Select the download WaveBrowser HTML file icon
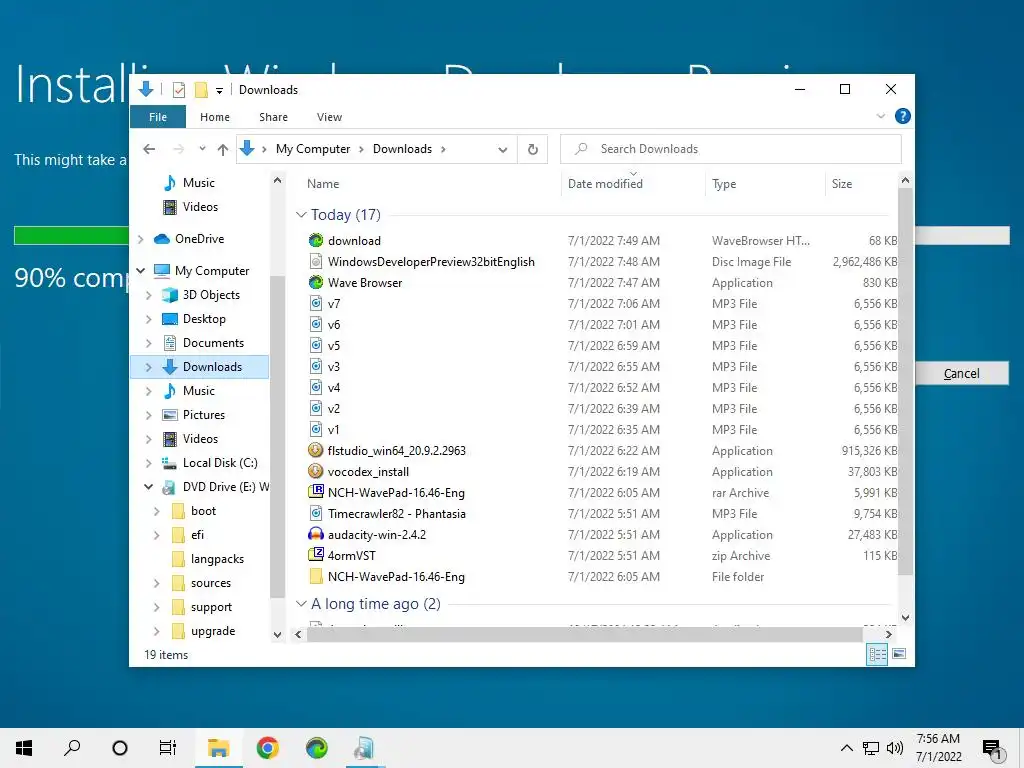Image resolution: width=1024 pixels, height=768 pixels. (x=315, y=240)
